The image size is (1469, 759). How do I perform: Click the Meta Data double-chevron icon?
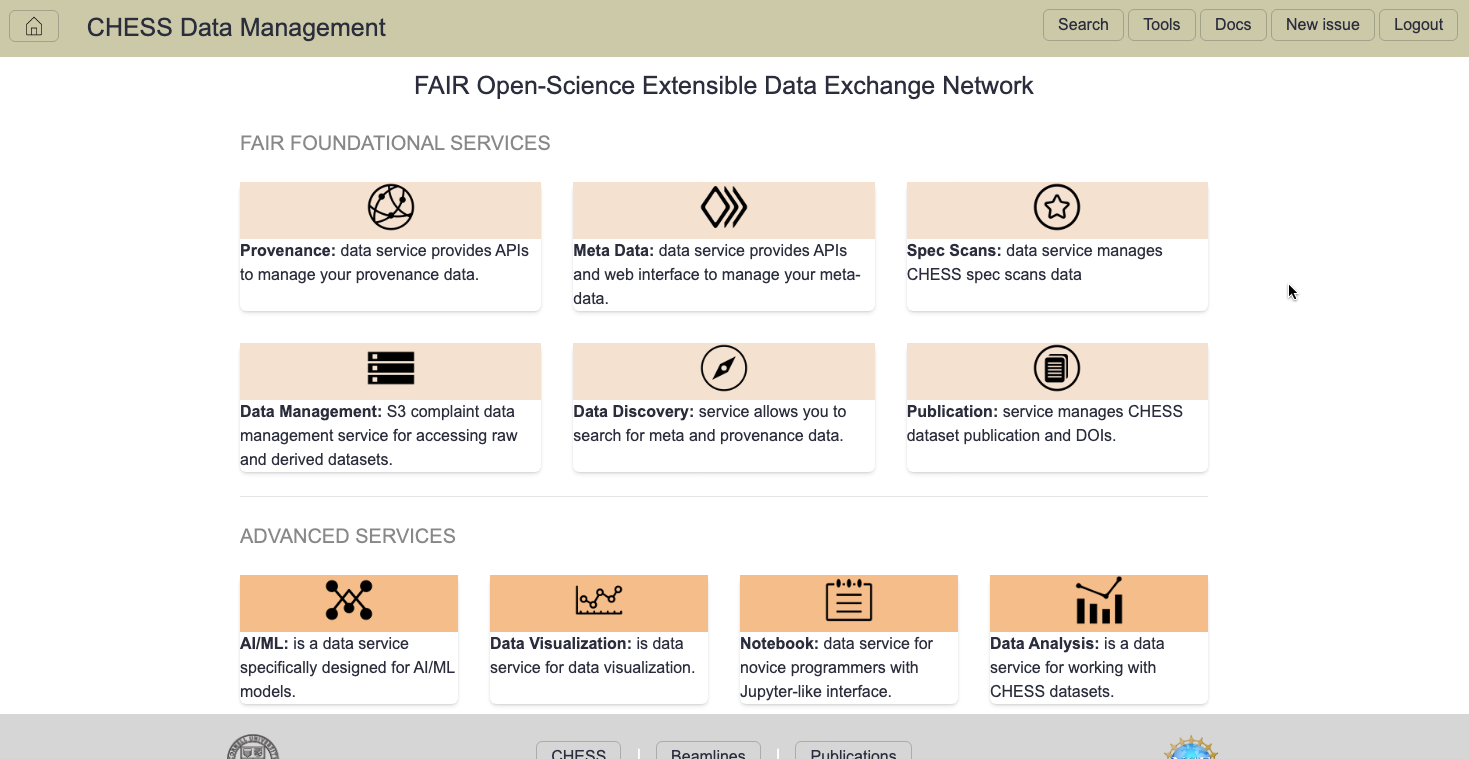[724, 208]
